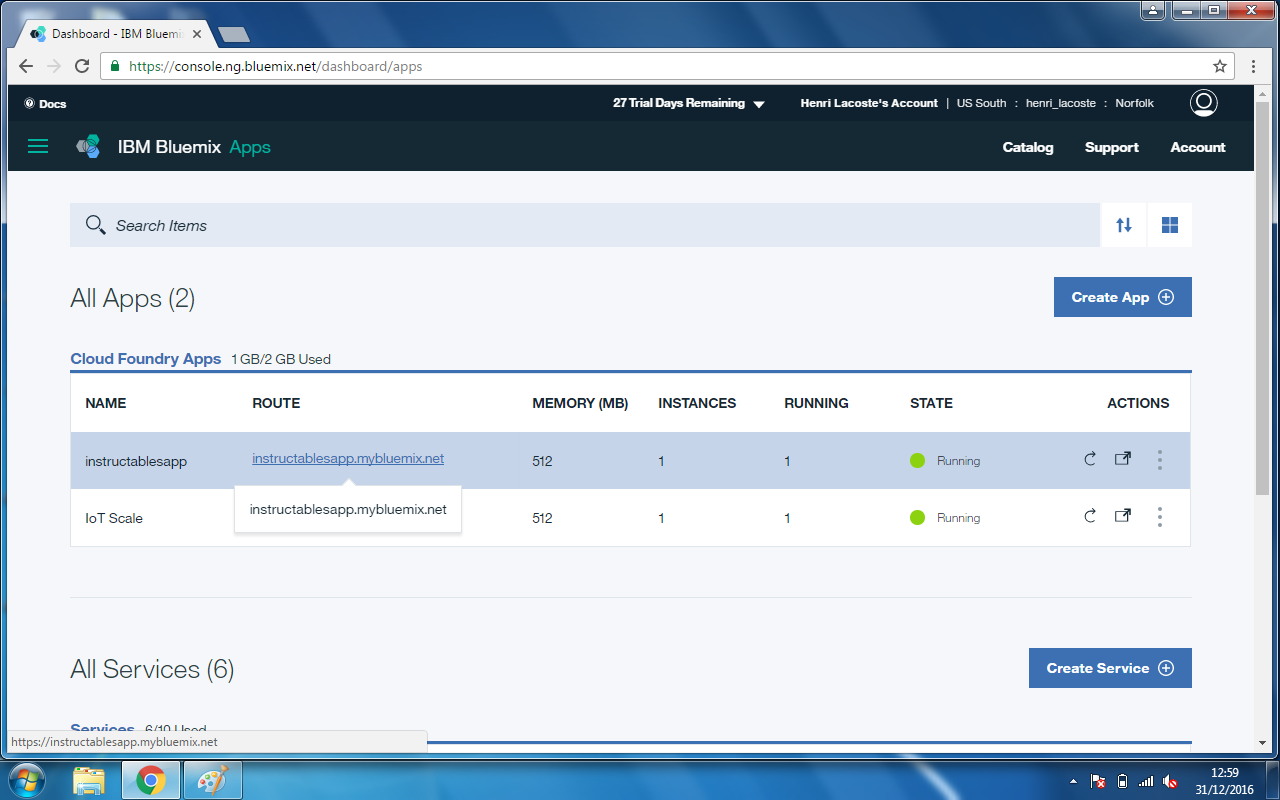Click the Create Service button

pos(1110,668)
